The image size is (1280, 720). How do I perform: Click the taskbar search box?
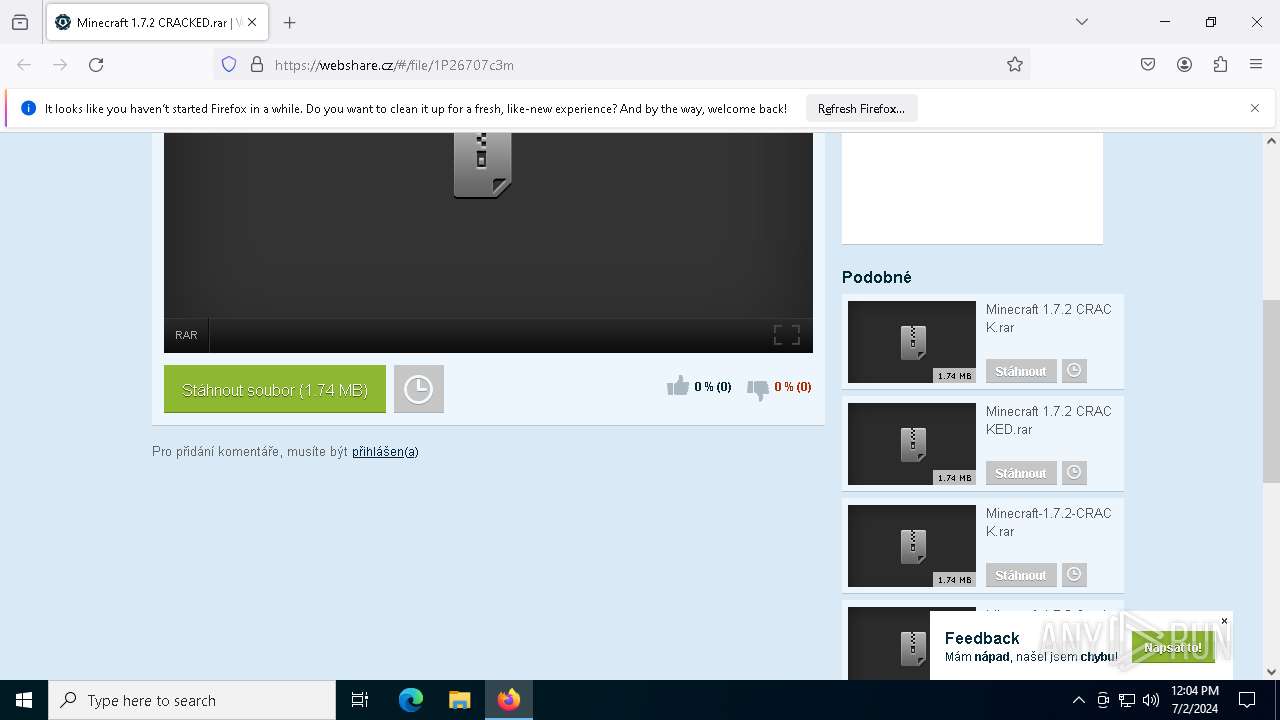[192, 700]
